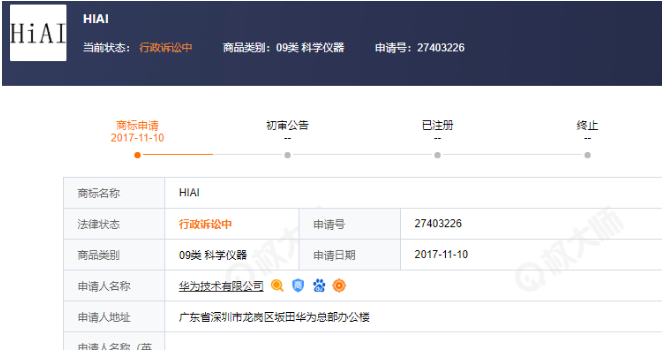Click the HIAI title in header

tap(96, 19)
